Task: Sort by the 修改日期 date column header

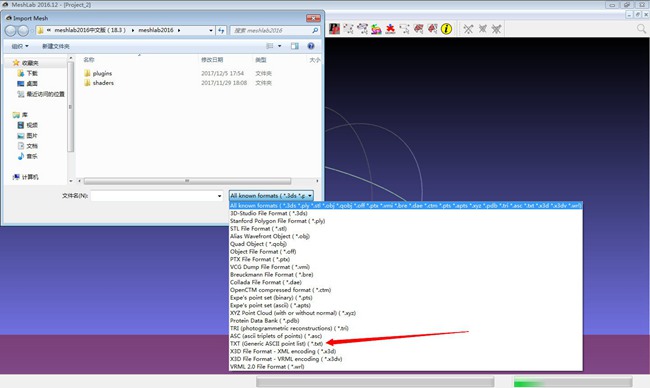Action: (x=212, y=60)
